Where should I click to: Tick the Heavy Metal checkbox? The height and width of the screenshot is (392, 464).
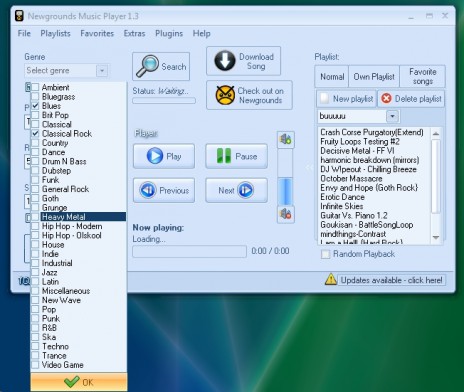coord(35,217)
